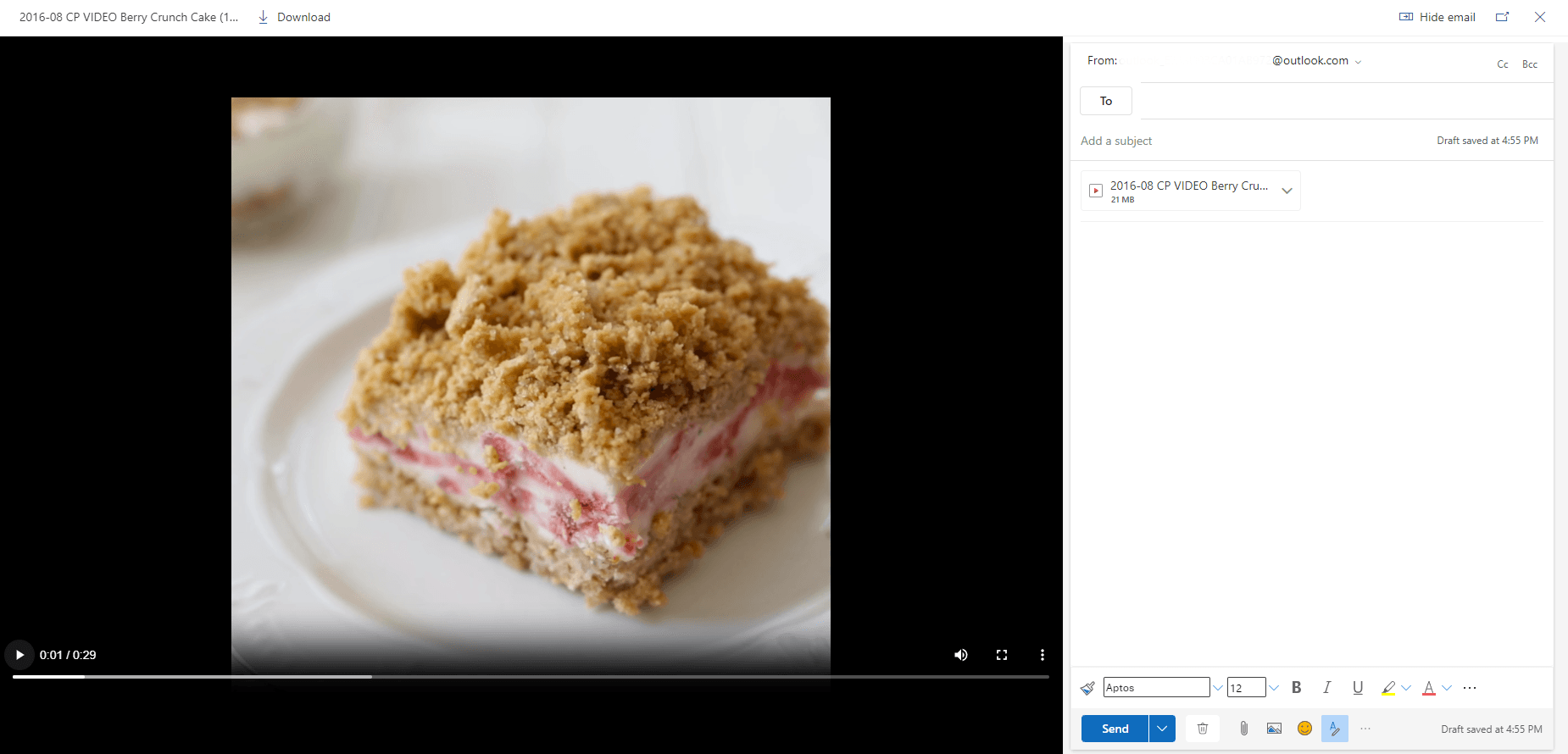
Task: Open video player more options menu
Action: (1042, 655)
